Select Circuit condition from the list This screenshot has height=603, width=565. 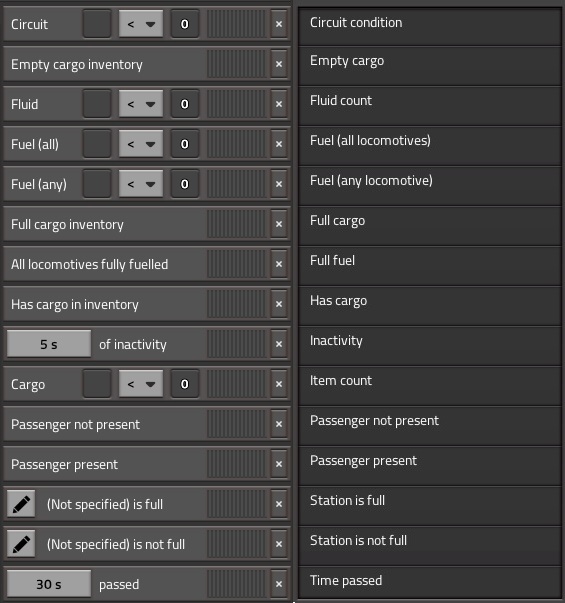[x=430, y=27]
